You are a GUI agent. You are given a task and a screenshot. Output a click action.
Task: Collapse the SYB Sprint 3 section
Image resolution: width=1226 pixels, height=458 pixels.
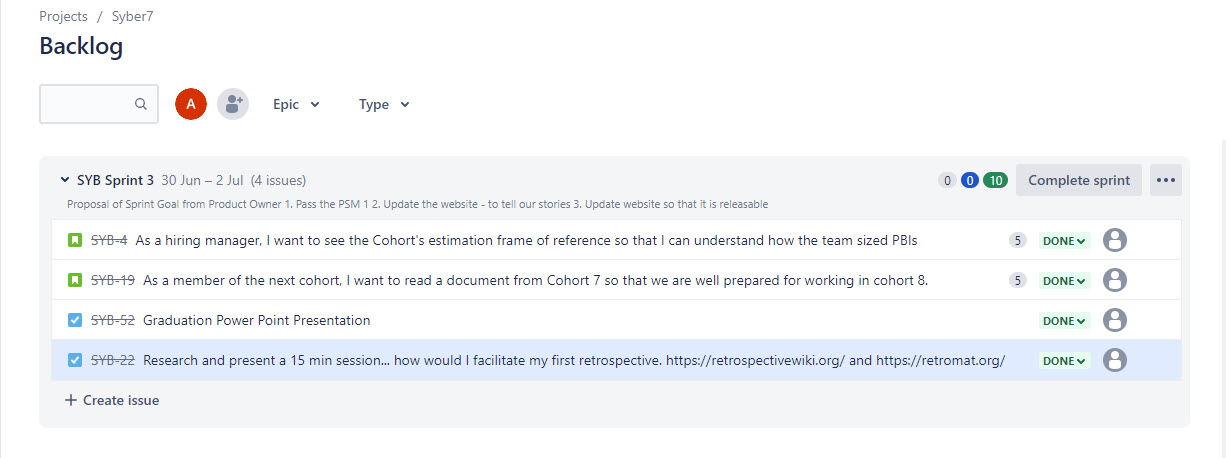(x=65, y=180)
